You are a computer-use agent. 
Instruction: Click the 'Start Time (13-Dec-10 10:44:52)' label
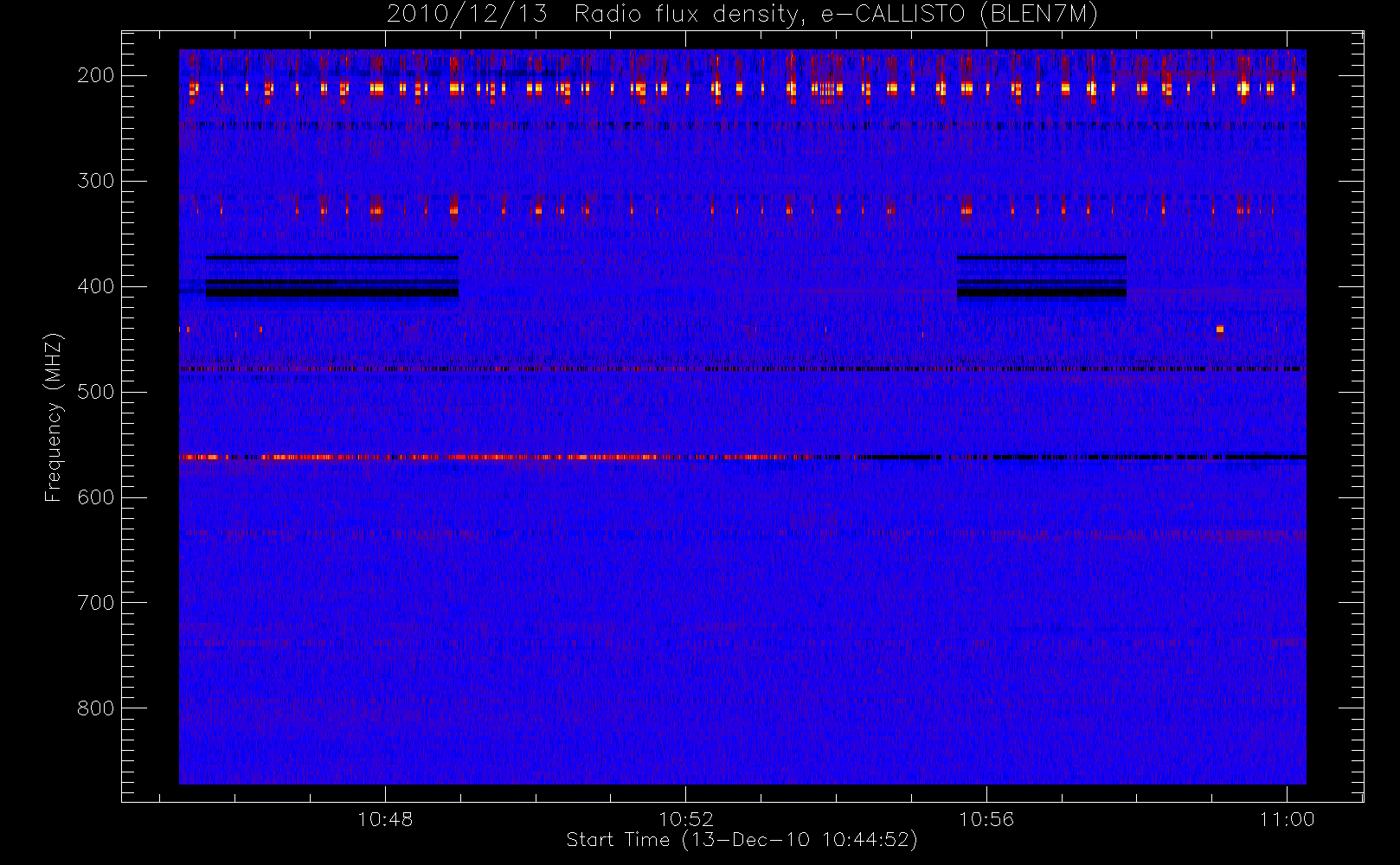[x=742, y=840]
